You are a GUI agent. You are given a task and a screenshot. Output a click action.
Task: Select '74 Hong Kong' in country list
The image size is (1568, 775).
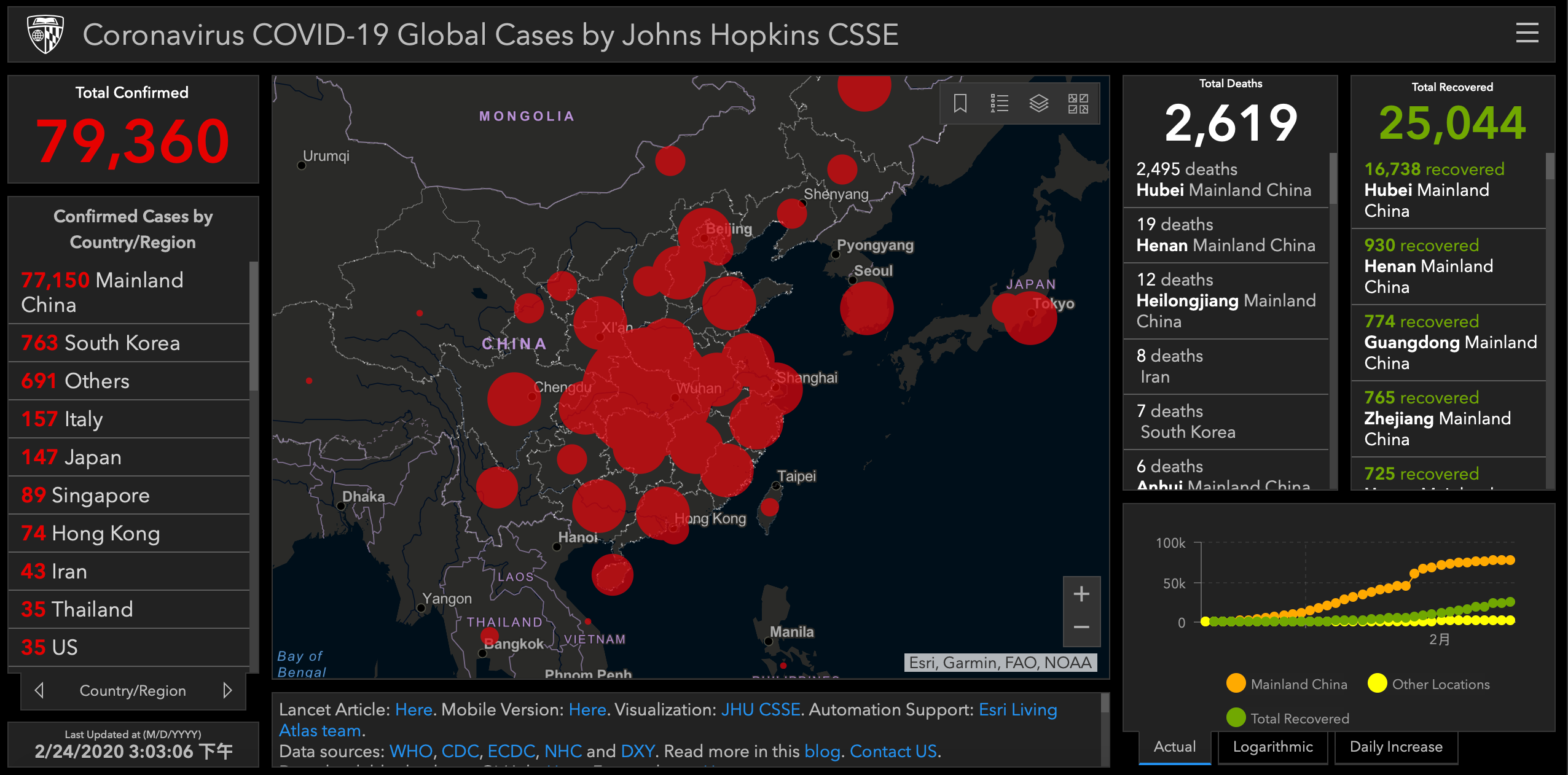tap(128, 533)
